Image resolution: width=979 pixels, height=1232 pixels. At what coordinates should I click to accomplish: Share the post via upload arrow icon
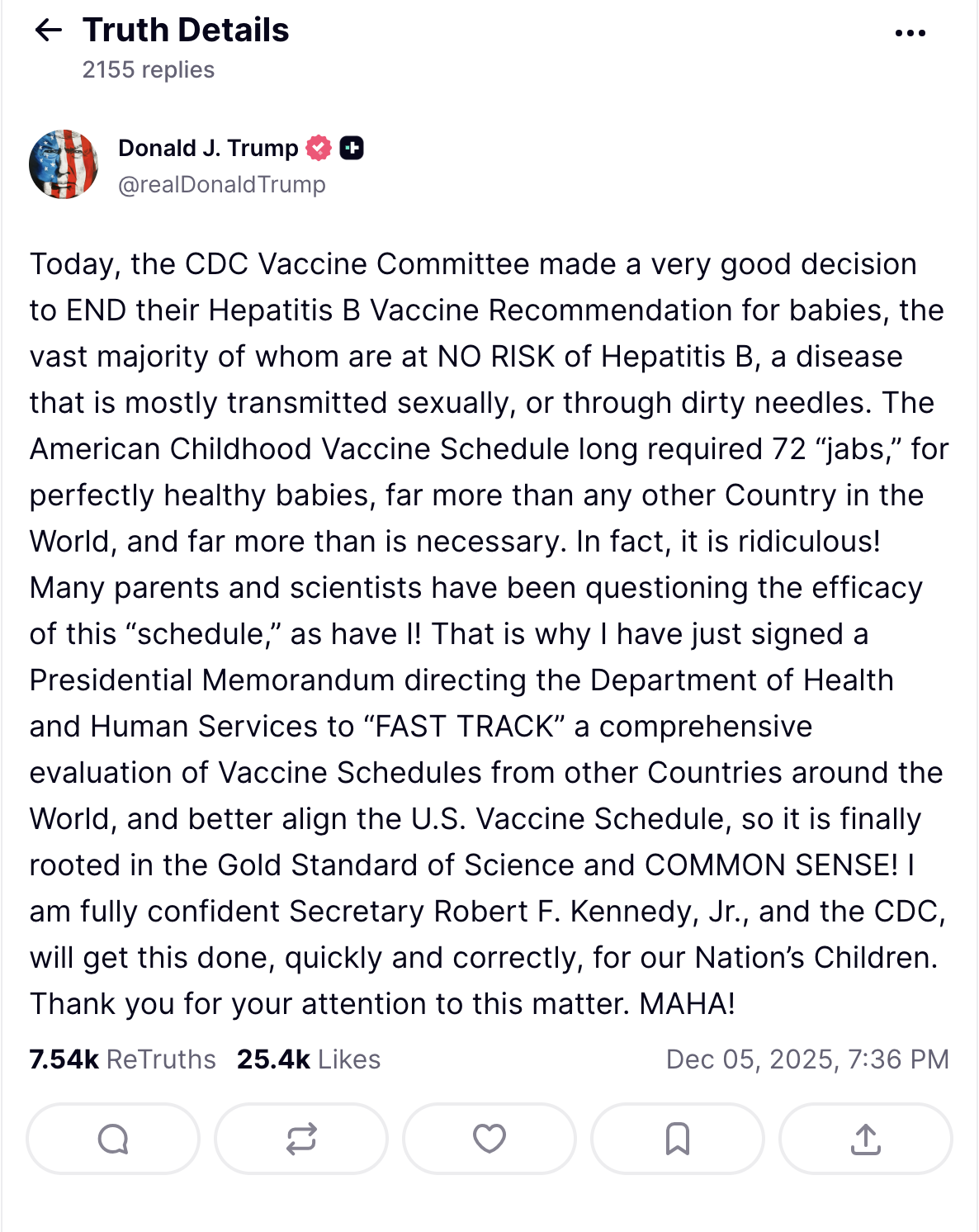click(x=865, y=1139)
